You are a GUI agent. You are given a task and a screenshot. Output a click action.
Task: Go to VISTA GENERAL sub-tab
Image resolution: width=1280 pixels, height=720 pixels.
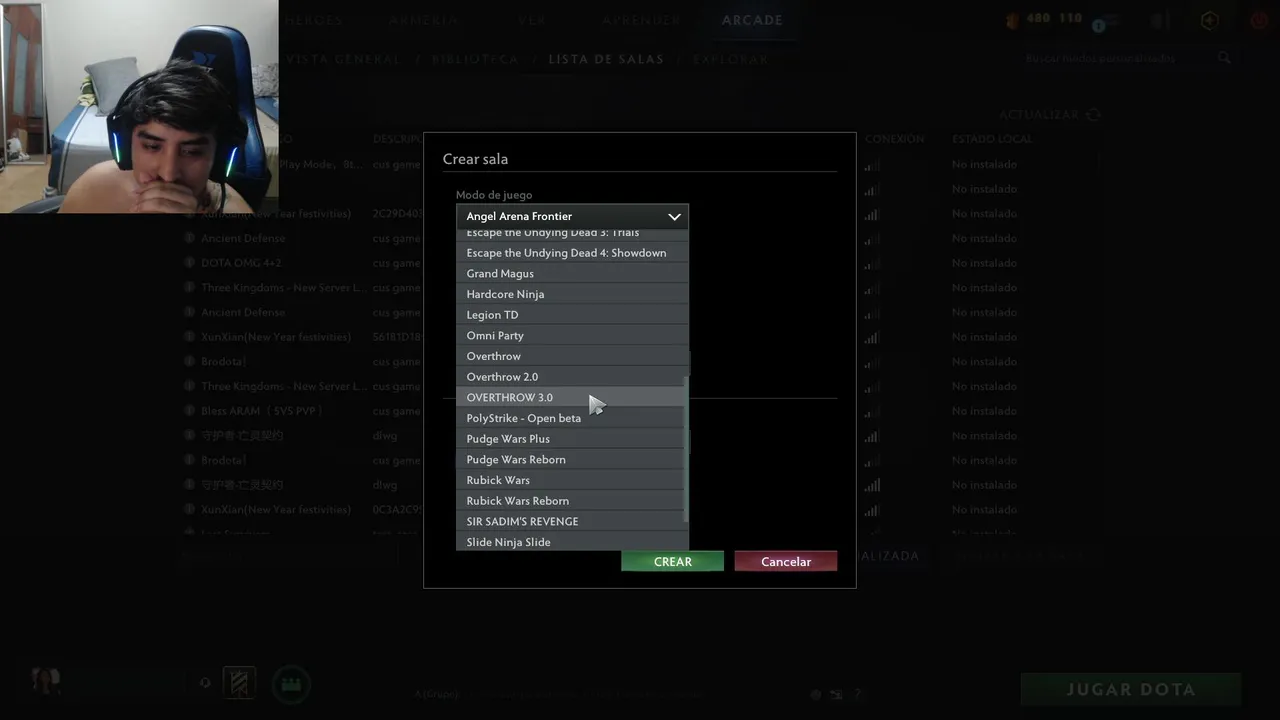343,59
